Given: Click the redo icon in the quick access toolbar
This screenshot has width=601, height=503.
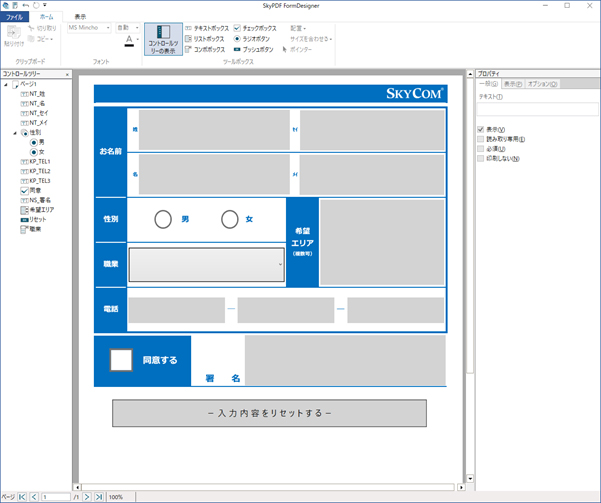Looking at the screenshot, I should tap(36, 5).
